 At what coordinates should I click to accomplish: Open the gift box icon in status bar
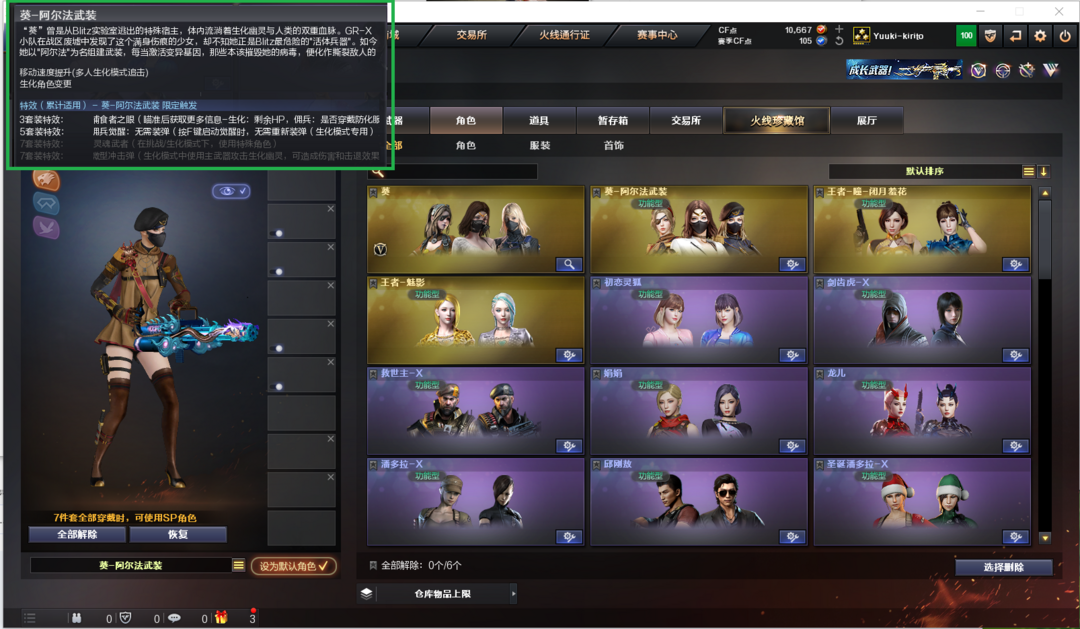[x=221, y=618]
